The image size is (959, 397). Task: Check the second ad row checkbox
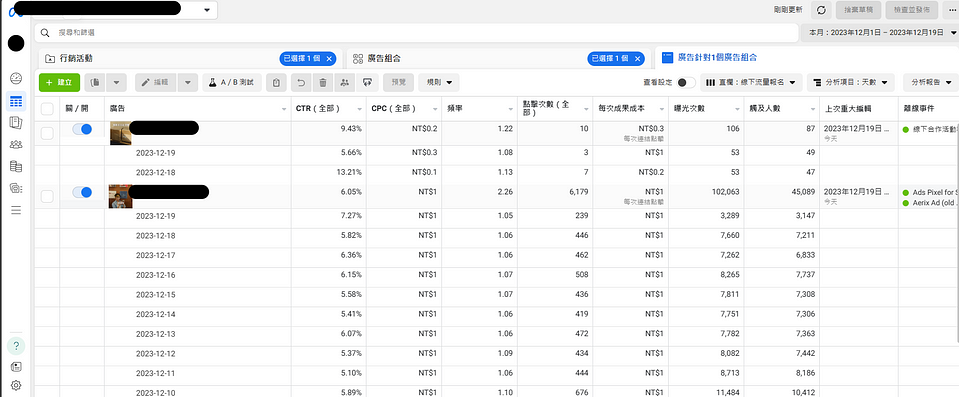47,196
